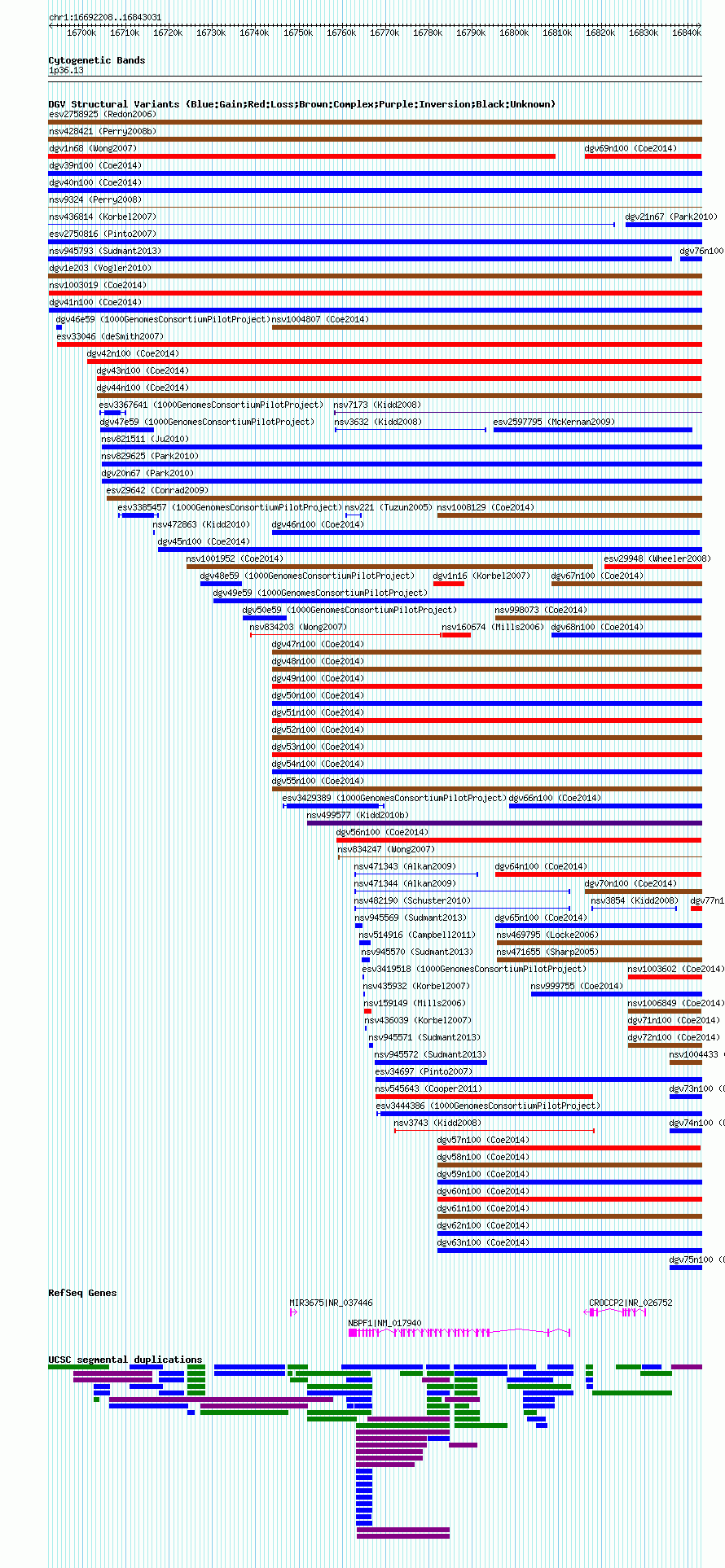Select nsv999755 (Coe2014) label
The width and height of the screenshot is (725, 1568).
pyautogui.click(x=578, y=986)
